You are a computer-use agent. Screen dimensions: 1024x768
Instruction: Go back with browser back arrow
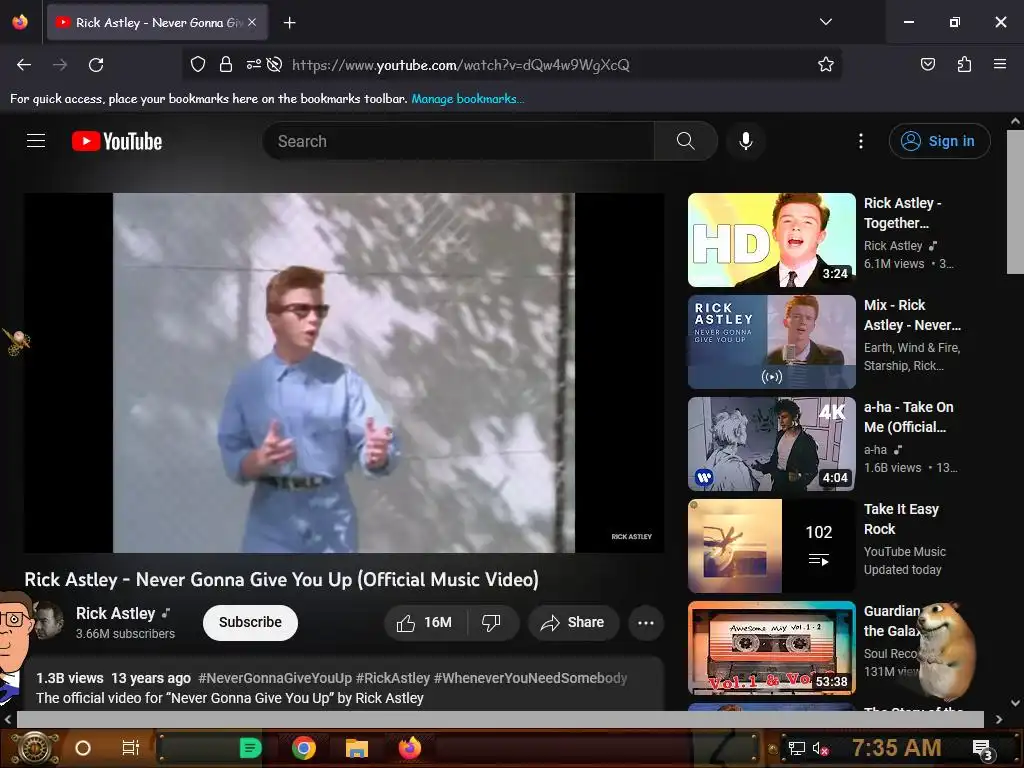point(24,65)
